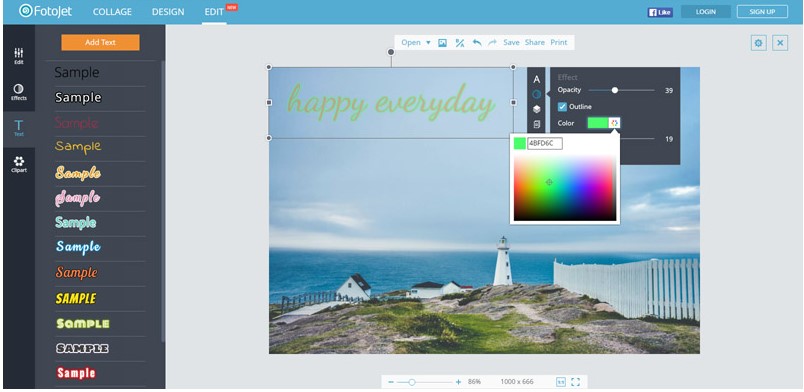This screenshot has height=392, width=804.
Task: Click the Opacity slider handle
Action: [x=614, y=90]
